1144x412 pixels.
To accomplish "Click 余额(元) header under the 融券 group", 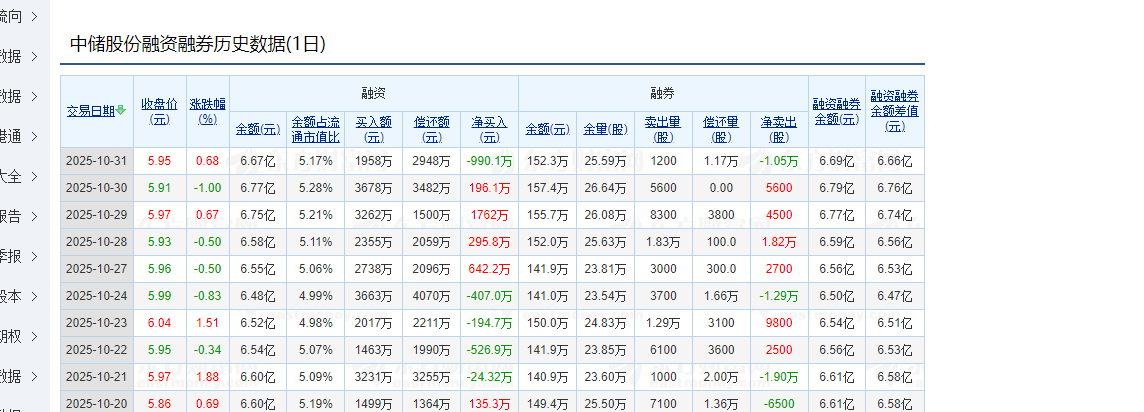I will pos(547,130).
